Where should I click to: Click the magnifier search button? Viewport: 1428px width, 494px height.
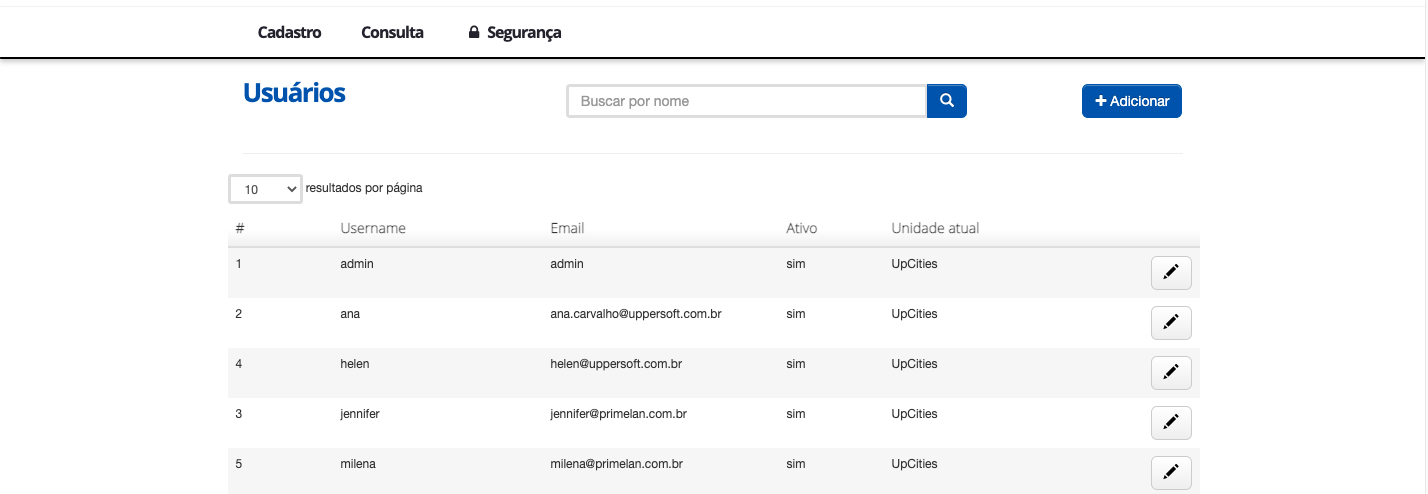point(946,101)
